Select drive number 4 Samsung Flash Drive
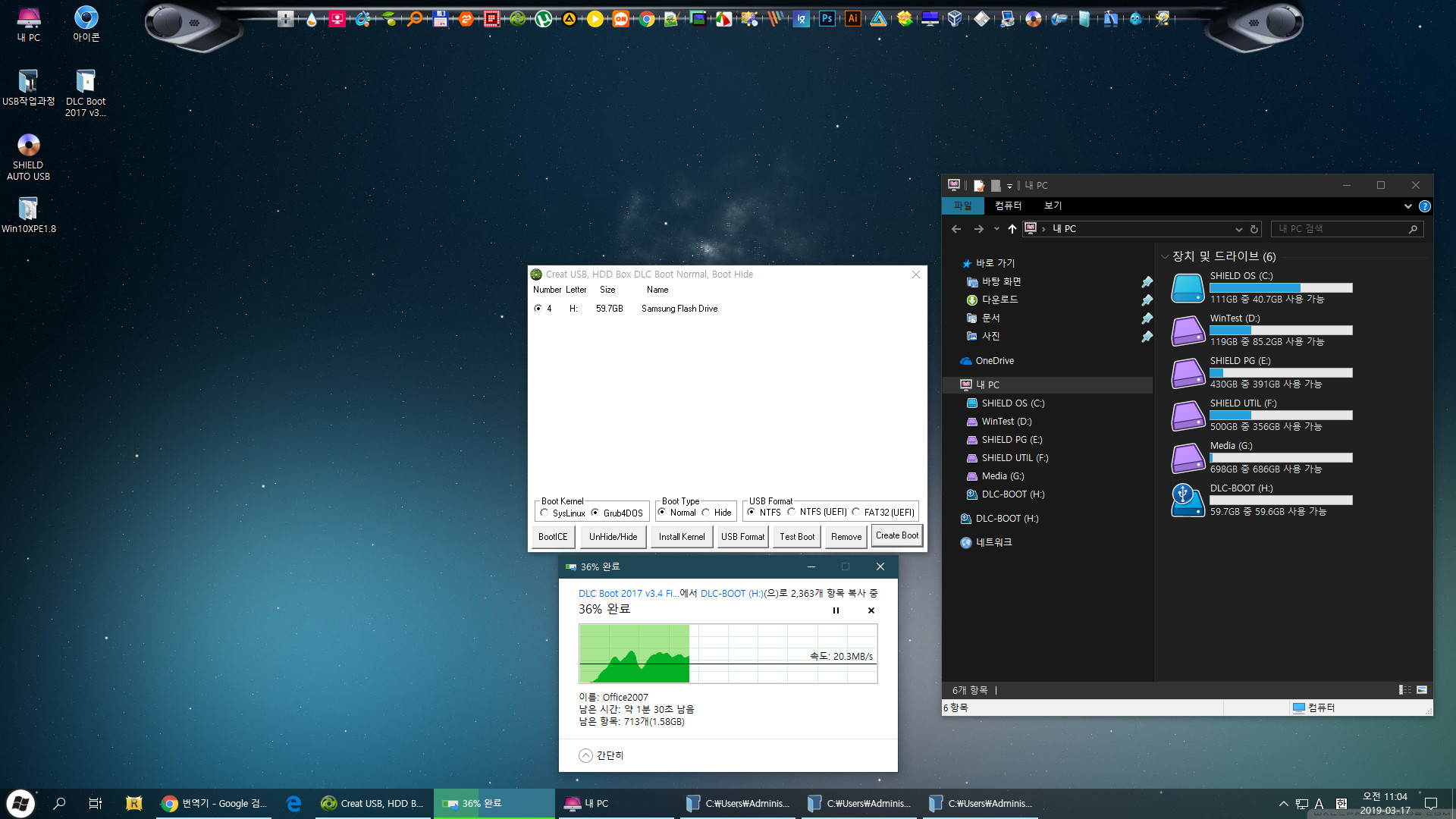1456x819 pixels. [x=538, y=309]
